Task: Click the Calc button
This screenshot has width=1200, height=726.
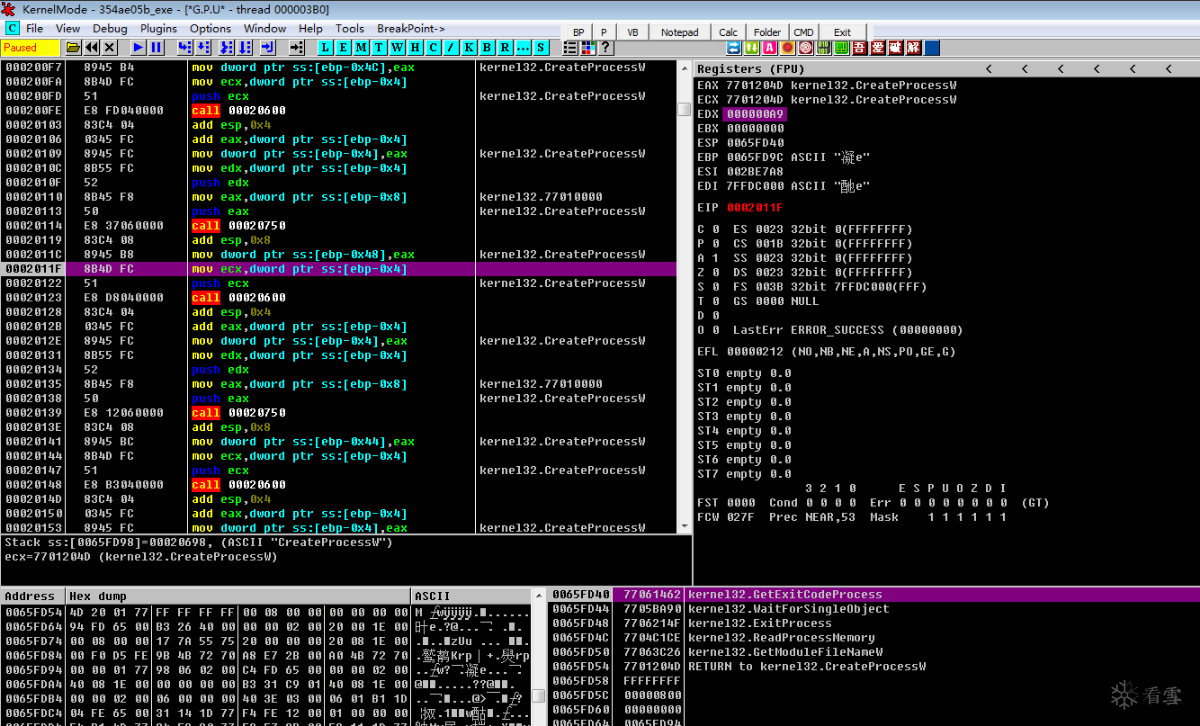Action: [728, 32]
